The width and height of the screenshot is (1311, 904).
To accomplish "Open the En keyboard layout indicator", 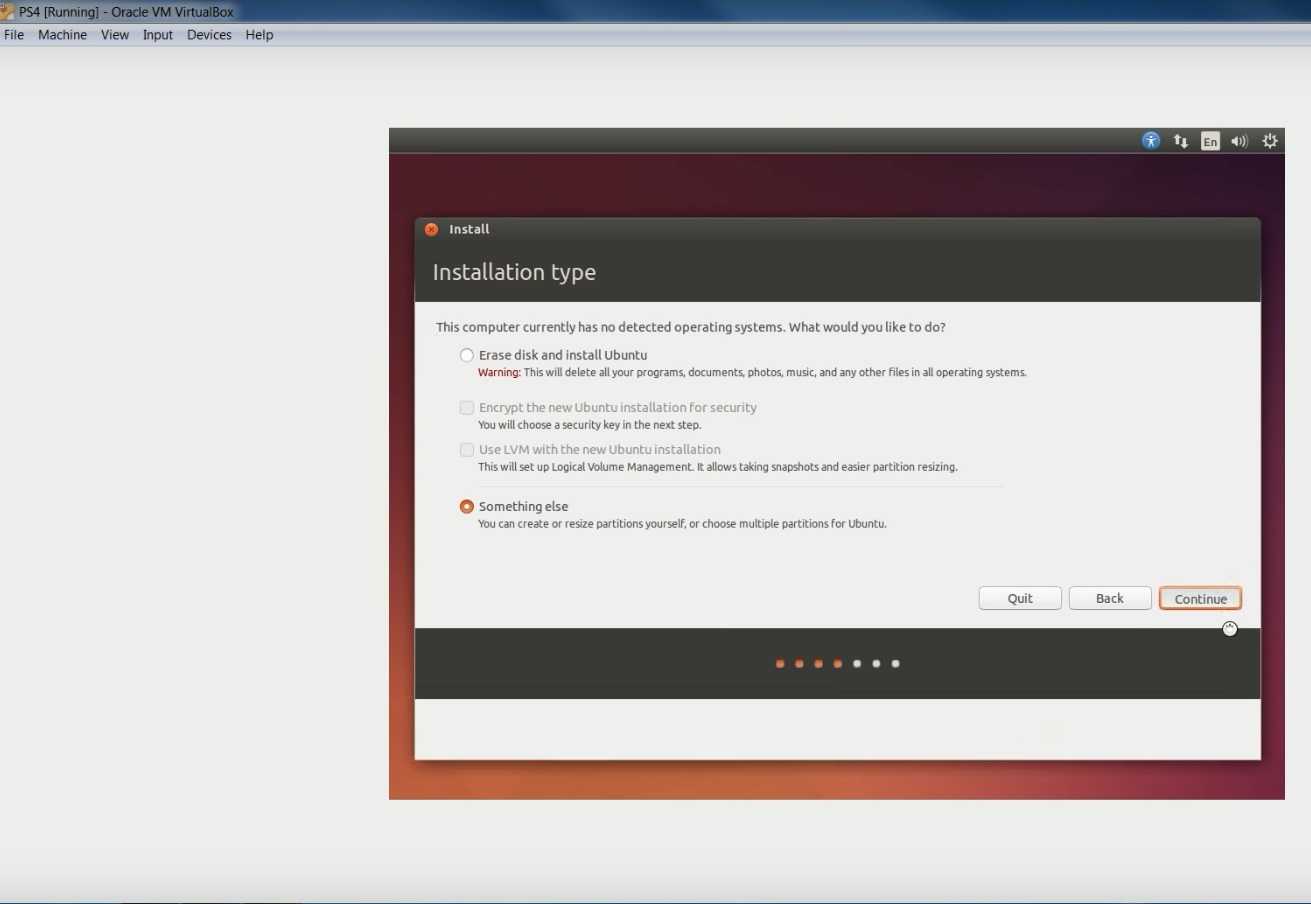I will click(1210, 141).
